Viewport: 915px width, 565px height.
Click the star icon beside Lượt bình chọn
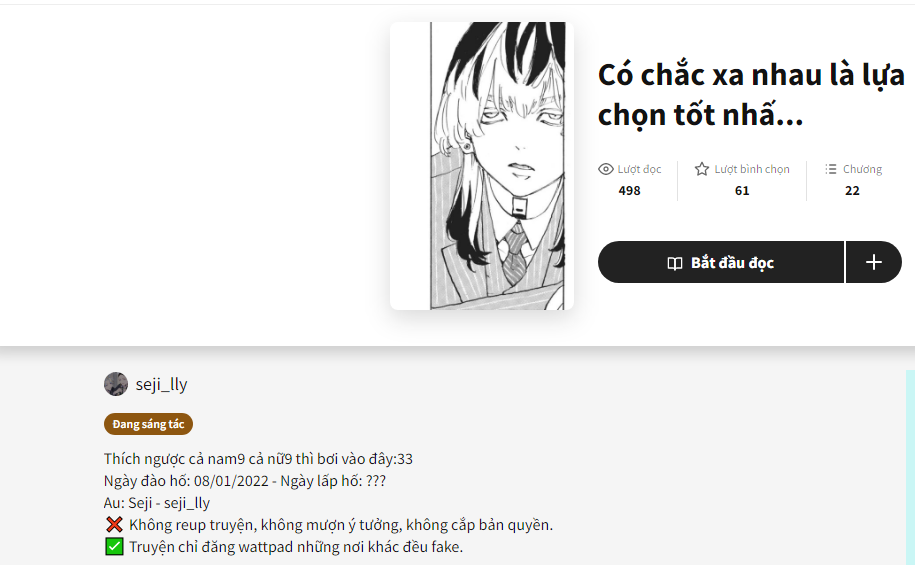pos(701,169)
